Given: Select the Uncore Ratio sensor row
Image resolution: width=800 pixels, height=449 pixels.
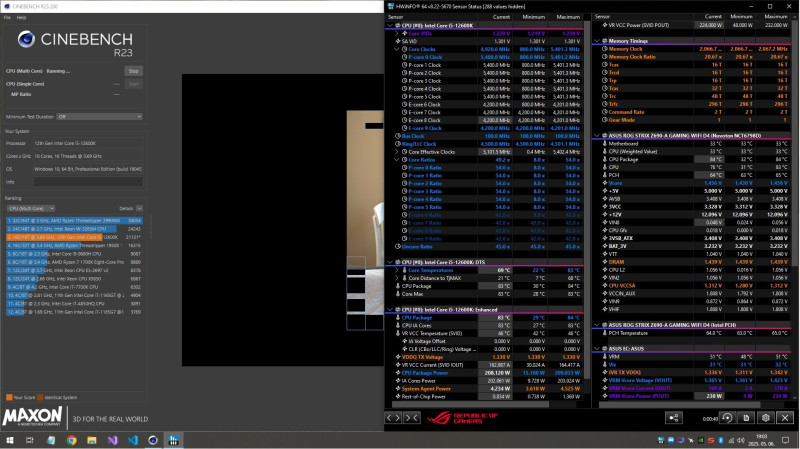Looking at the screenshot, I should click(484, 247).
